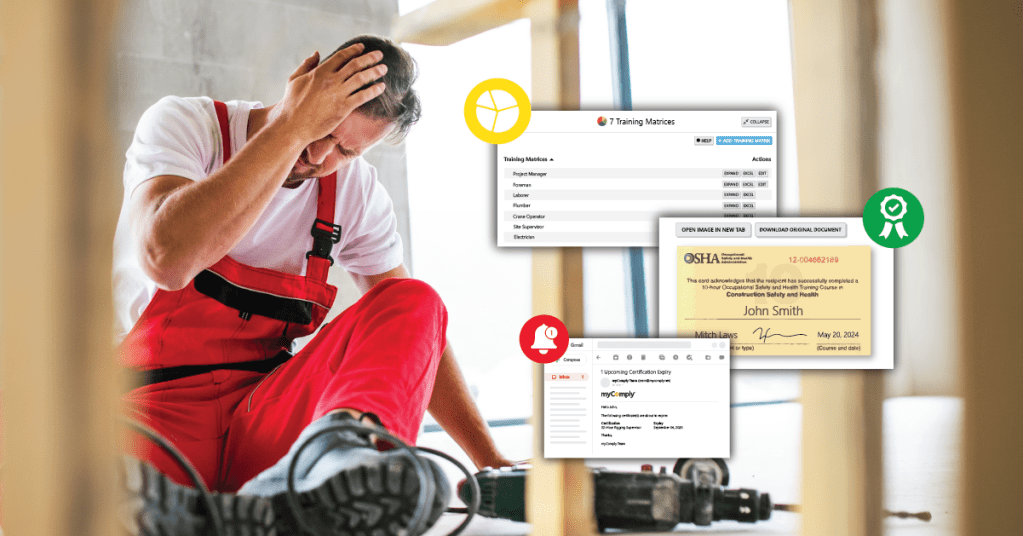Click the label tag icon in the email toolbar
The width and height of the screenshot is (1023, 536).
(x=722, y=356)
